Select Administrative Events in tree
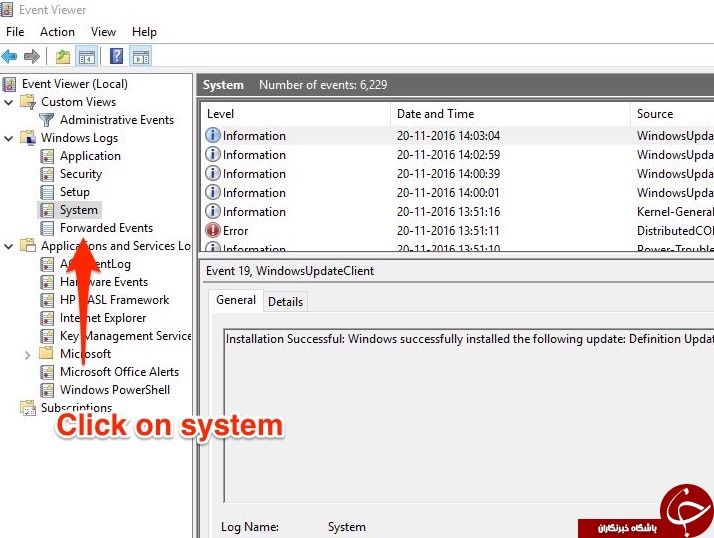 tap(117, 120)
